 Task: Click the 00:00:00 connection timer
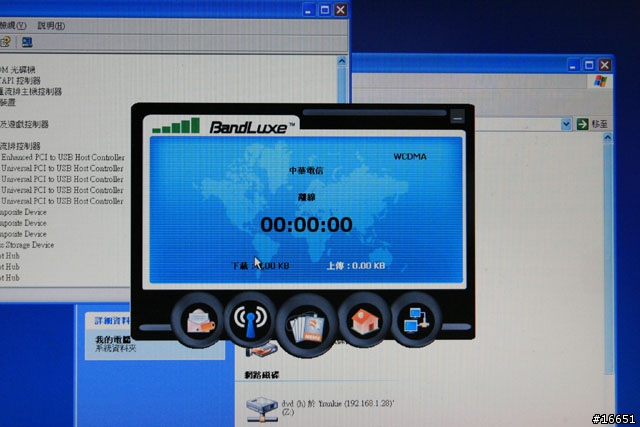pos(307,225)
